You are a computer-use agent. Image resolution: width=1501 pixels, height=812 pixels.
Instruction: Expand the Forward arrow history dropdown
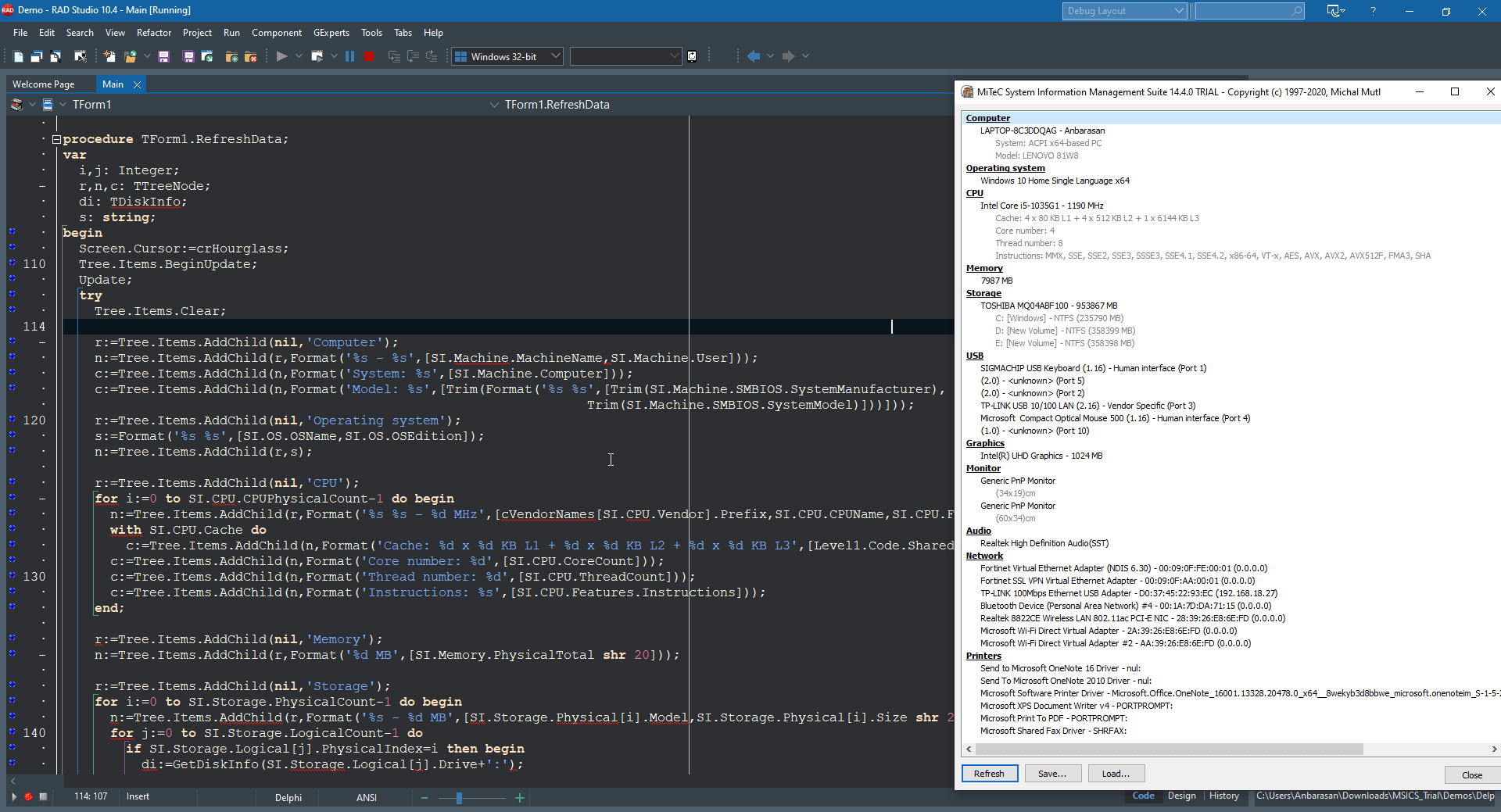(805, 56)
